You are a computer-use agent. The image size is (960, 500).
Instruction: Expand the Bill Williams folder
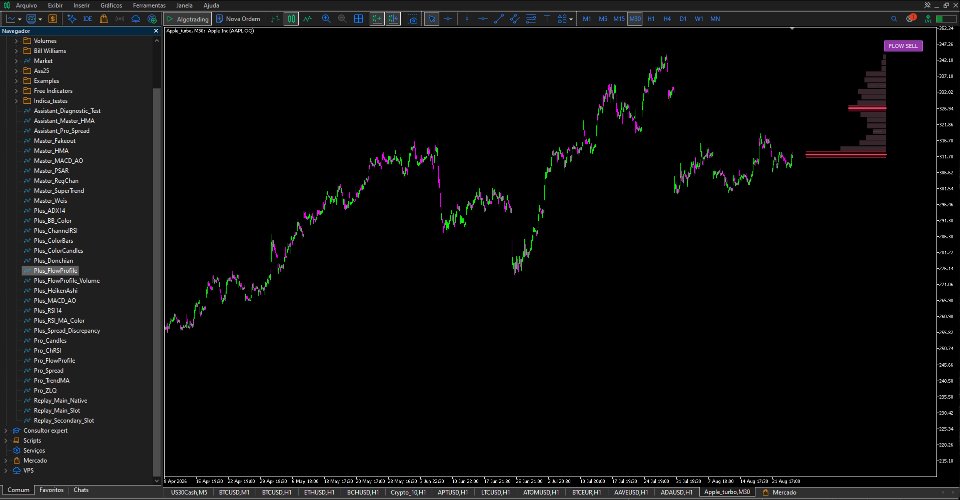[16, 51]
